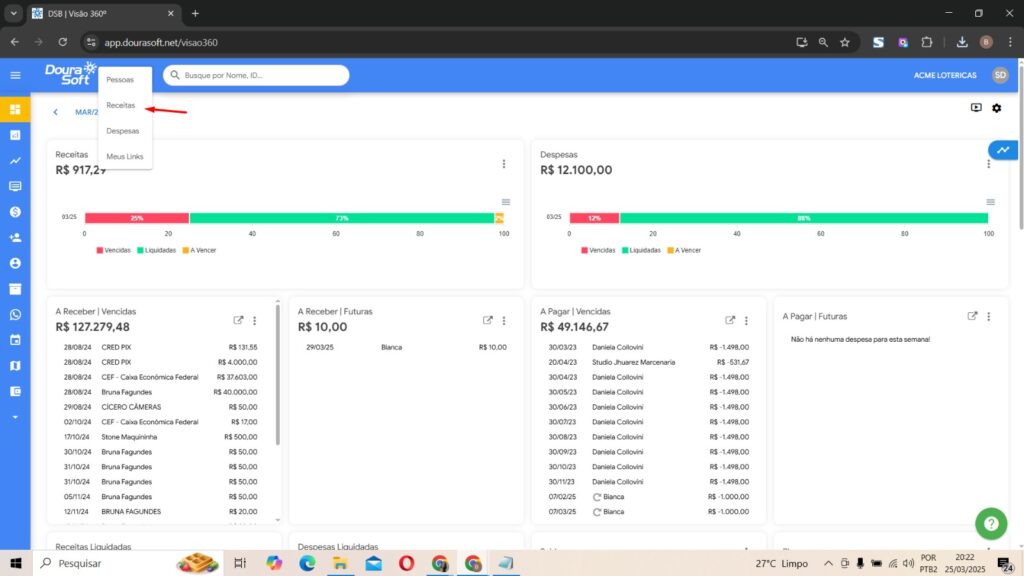Open three-dot menu on A Pagar Vencidas

click(x=746, y=320)
